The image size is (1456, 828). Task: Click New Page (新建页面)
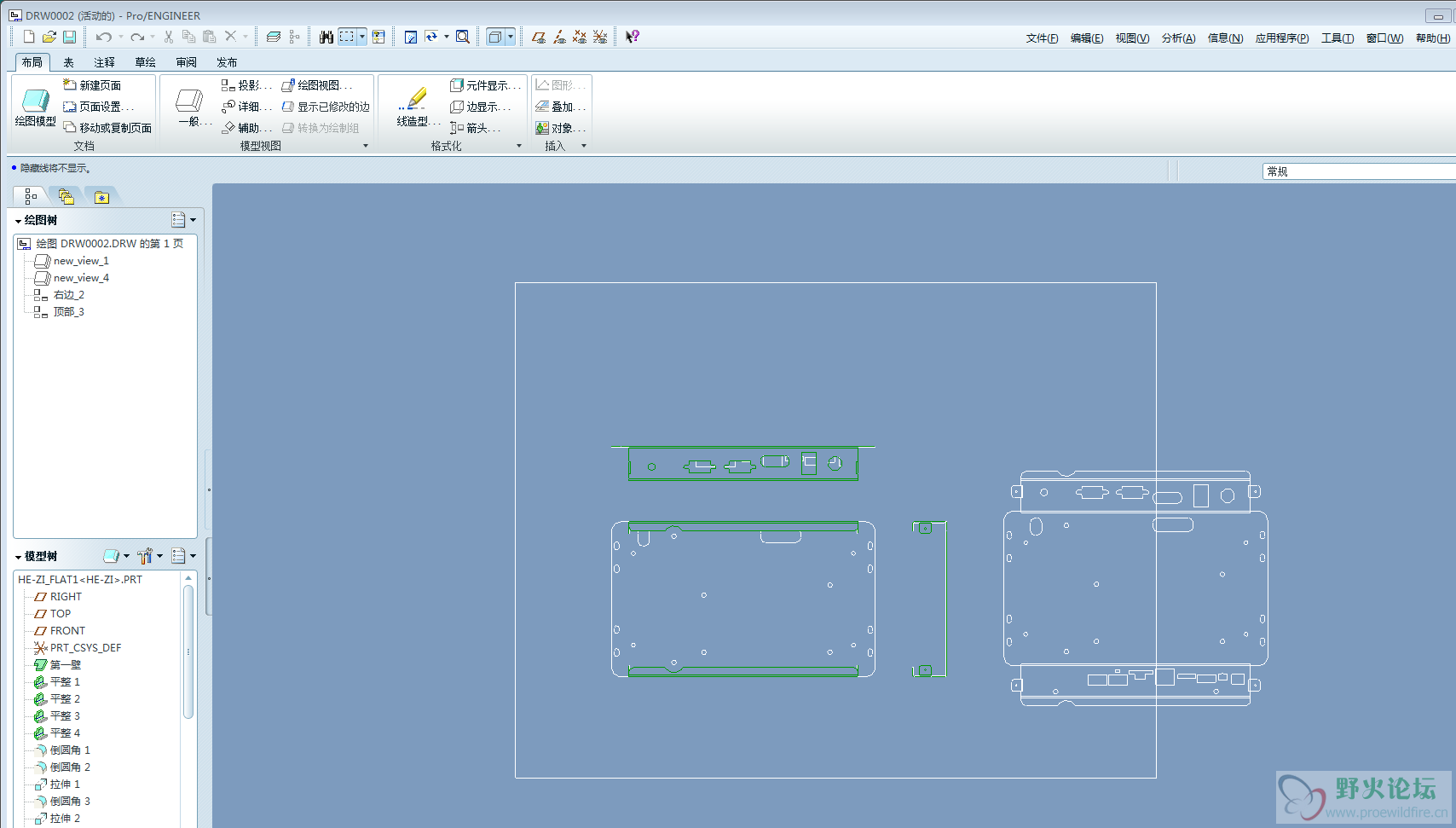pyautogui.click(x=92, y=85)
